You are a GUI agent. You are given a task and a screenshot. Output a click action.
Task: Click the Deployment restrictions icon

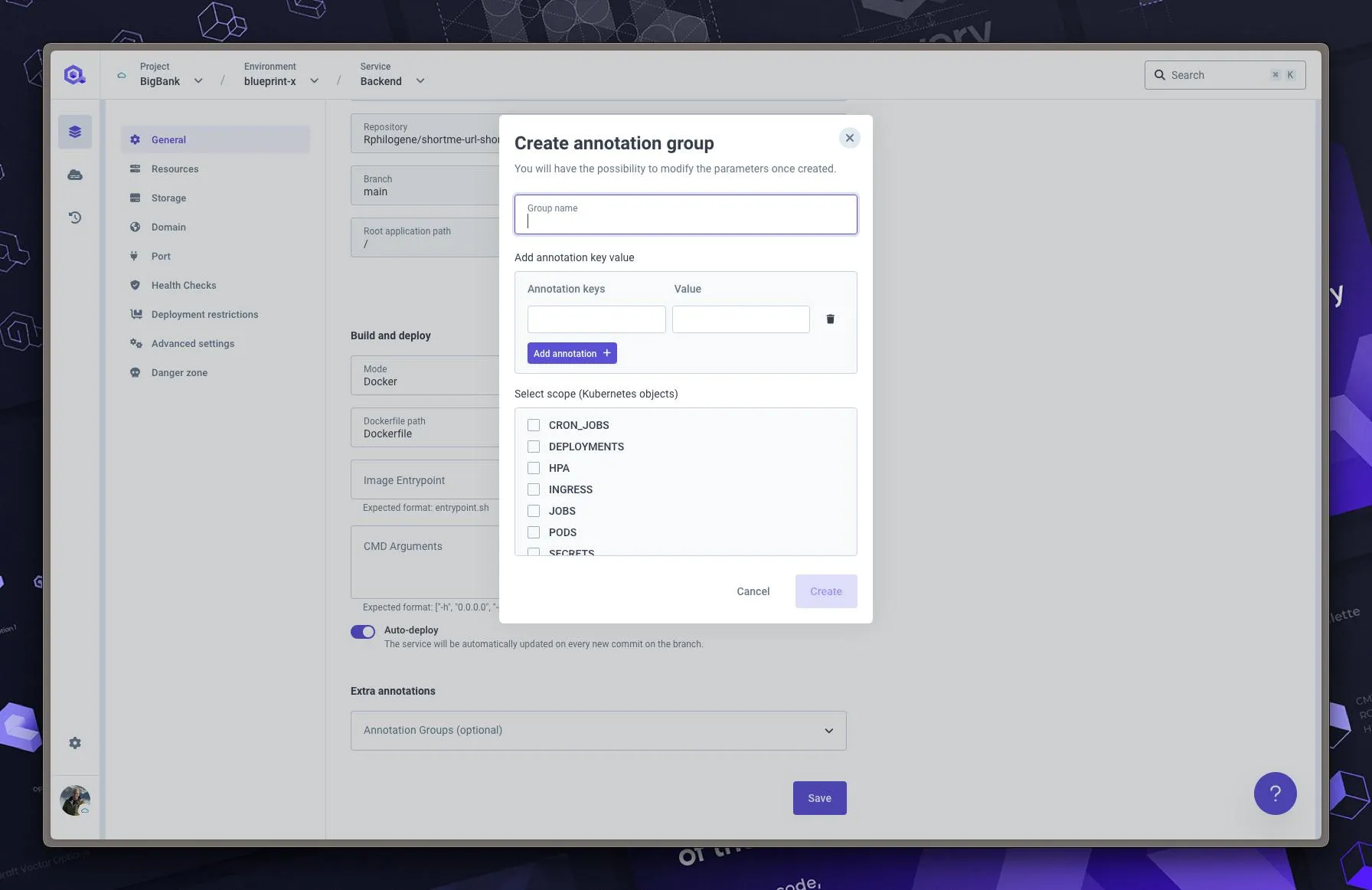(x=136, y=314)
